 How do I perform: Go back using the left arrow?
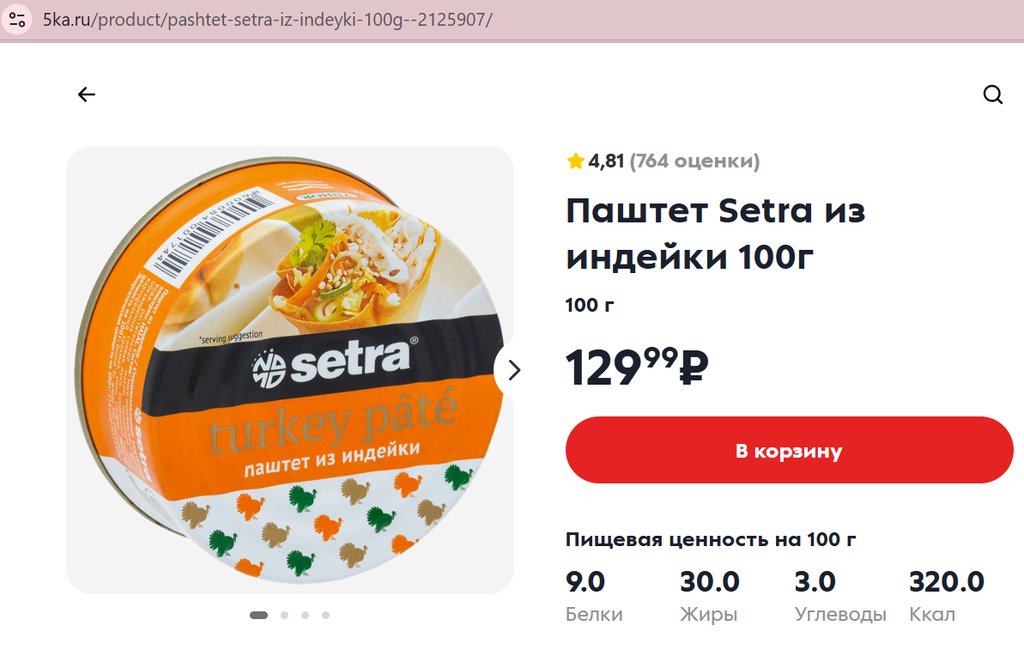[86, 95]
